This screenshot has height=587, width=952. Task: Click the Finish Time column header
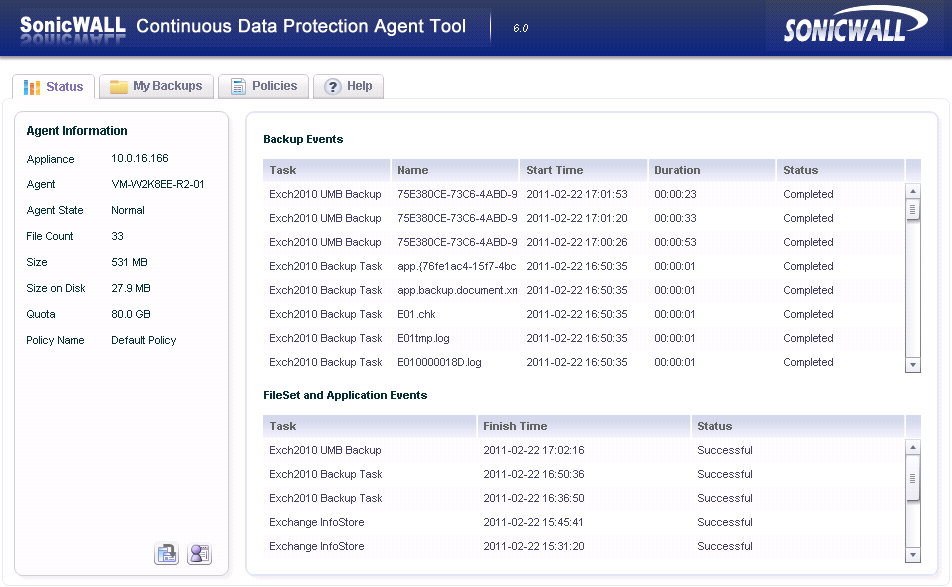pyautogui.click(x=583, y=427)
